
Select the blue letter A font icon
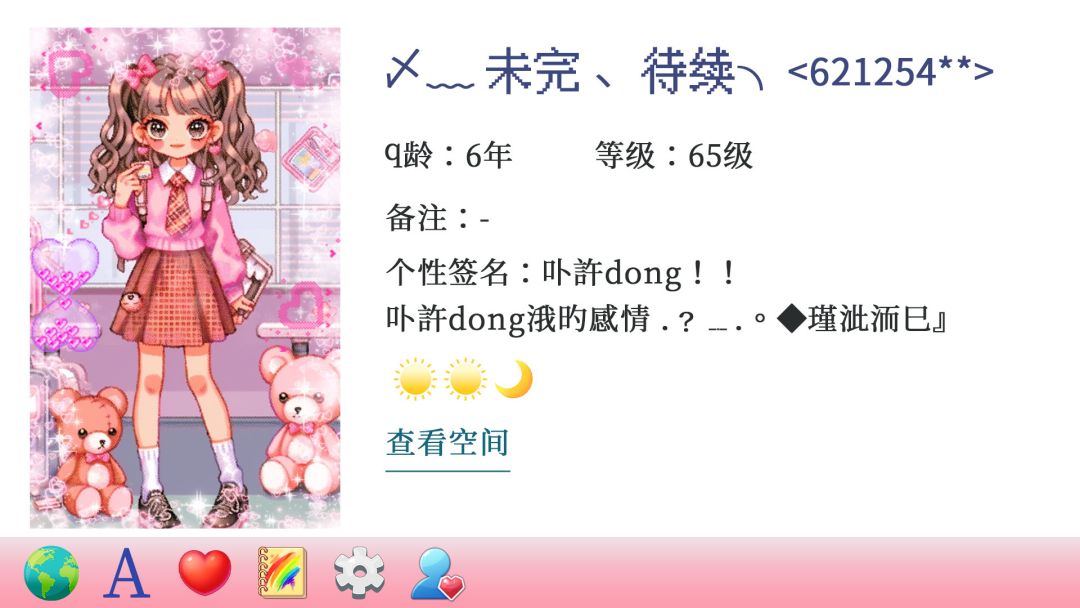tap(127, 573)
